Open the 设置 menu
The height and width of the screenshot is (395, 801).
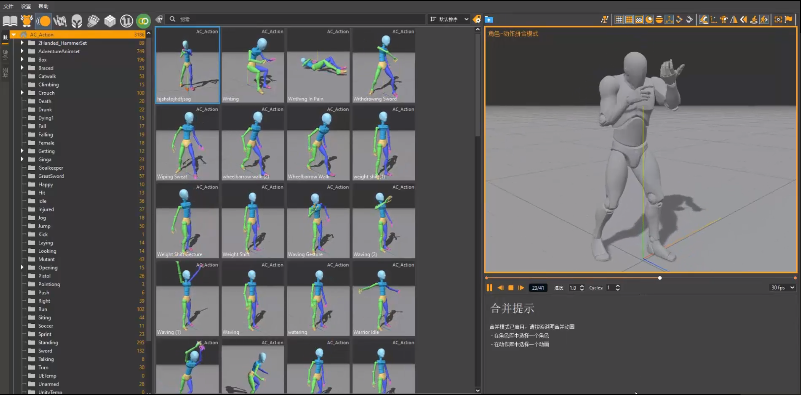click(26, 6)
